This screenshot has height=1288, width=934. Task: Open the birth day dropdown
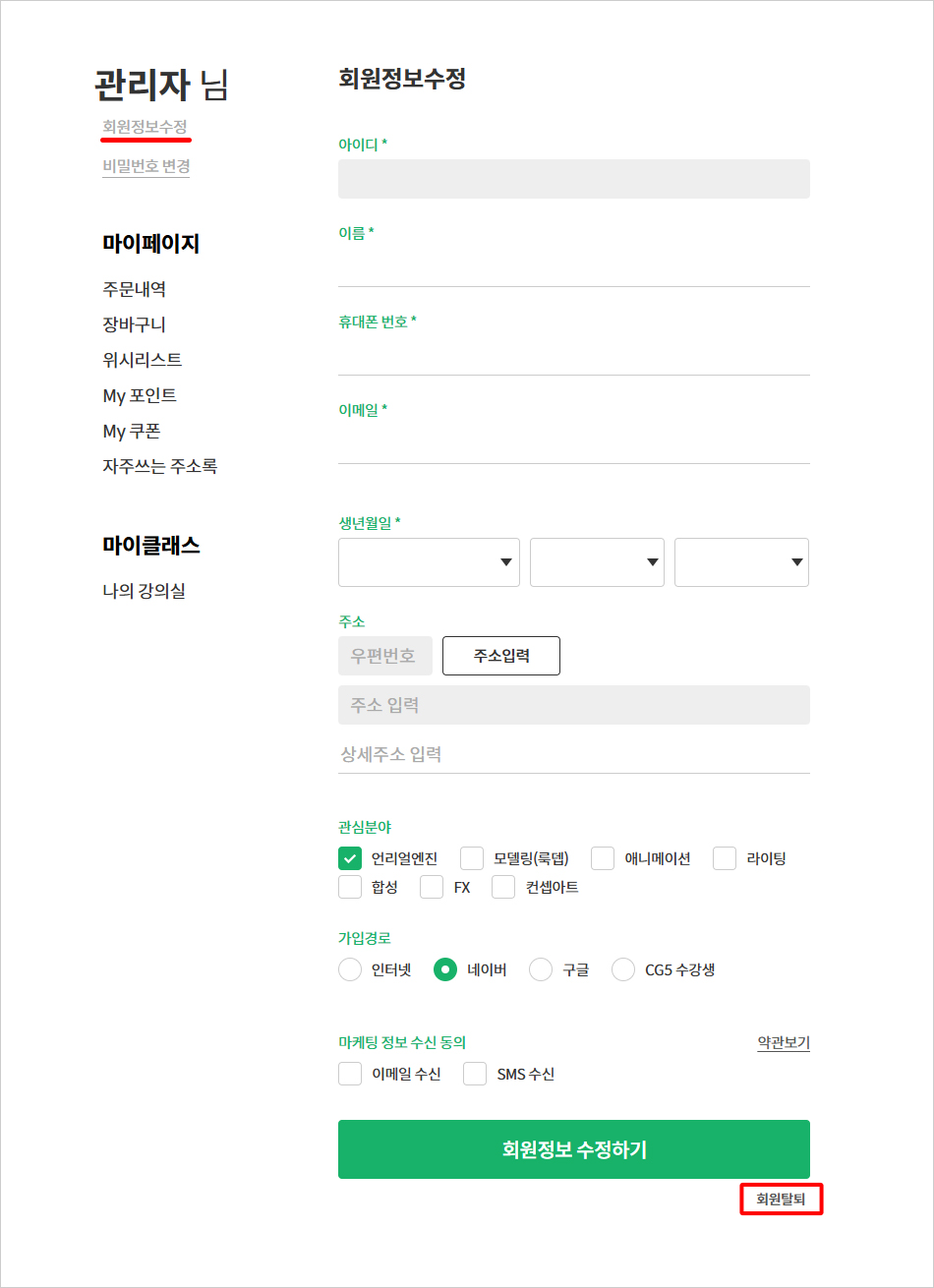[x=741, y=562]
